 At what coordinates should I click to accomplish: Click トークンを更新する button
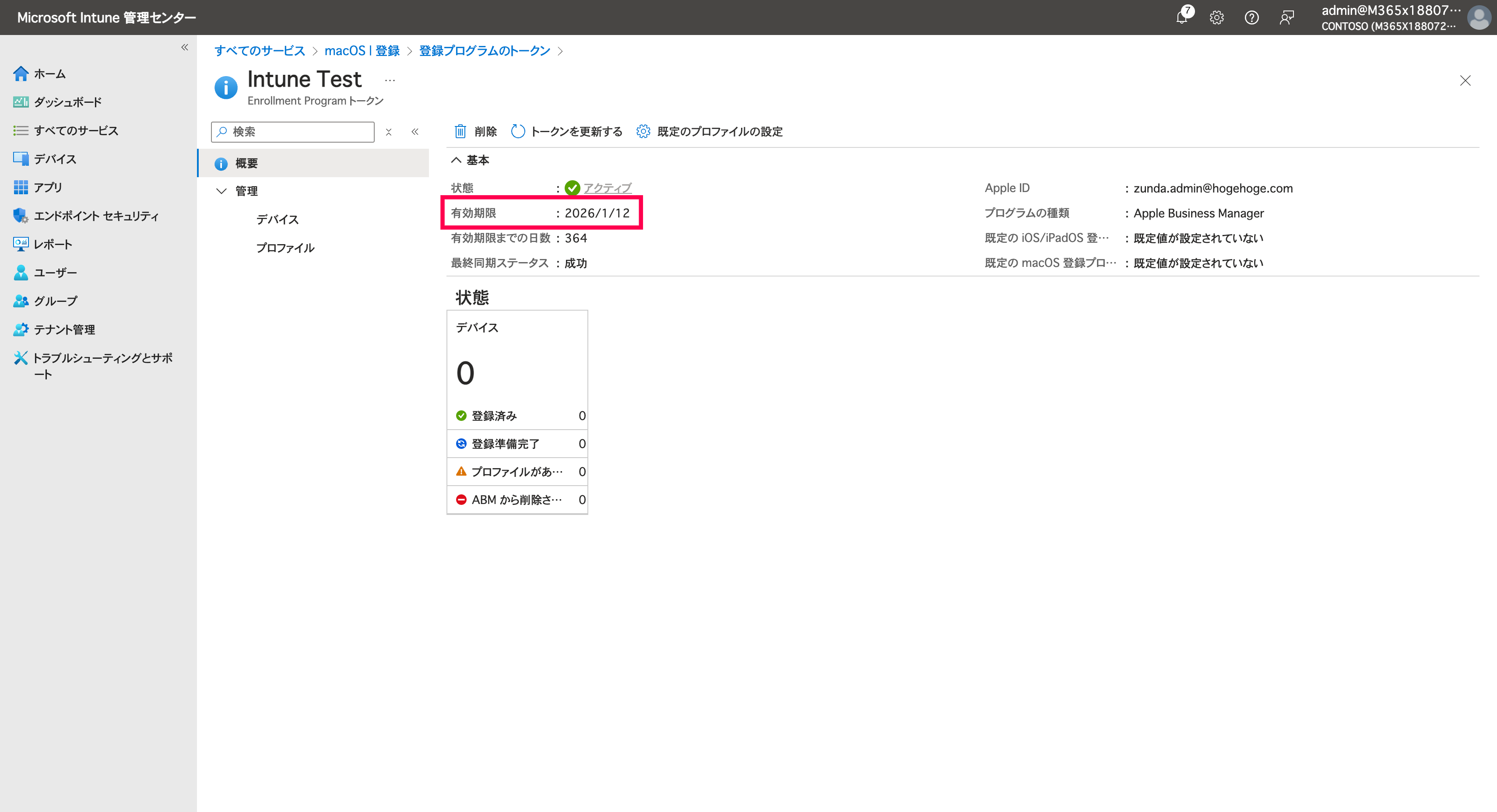(566, 132)
